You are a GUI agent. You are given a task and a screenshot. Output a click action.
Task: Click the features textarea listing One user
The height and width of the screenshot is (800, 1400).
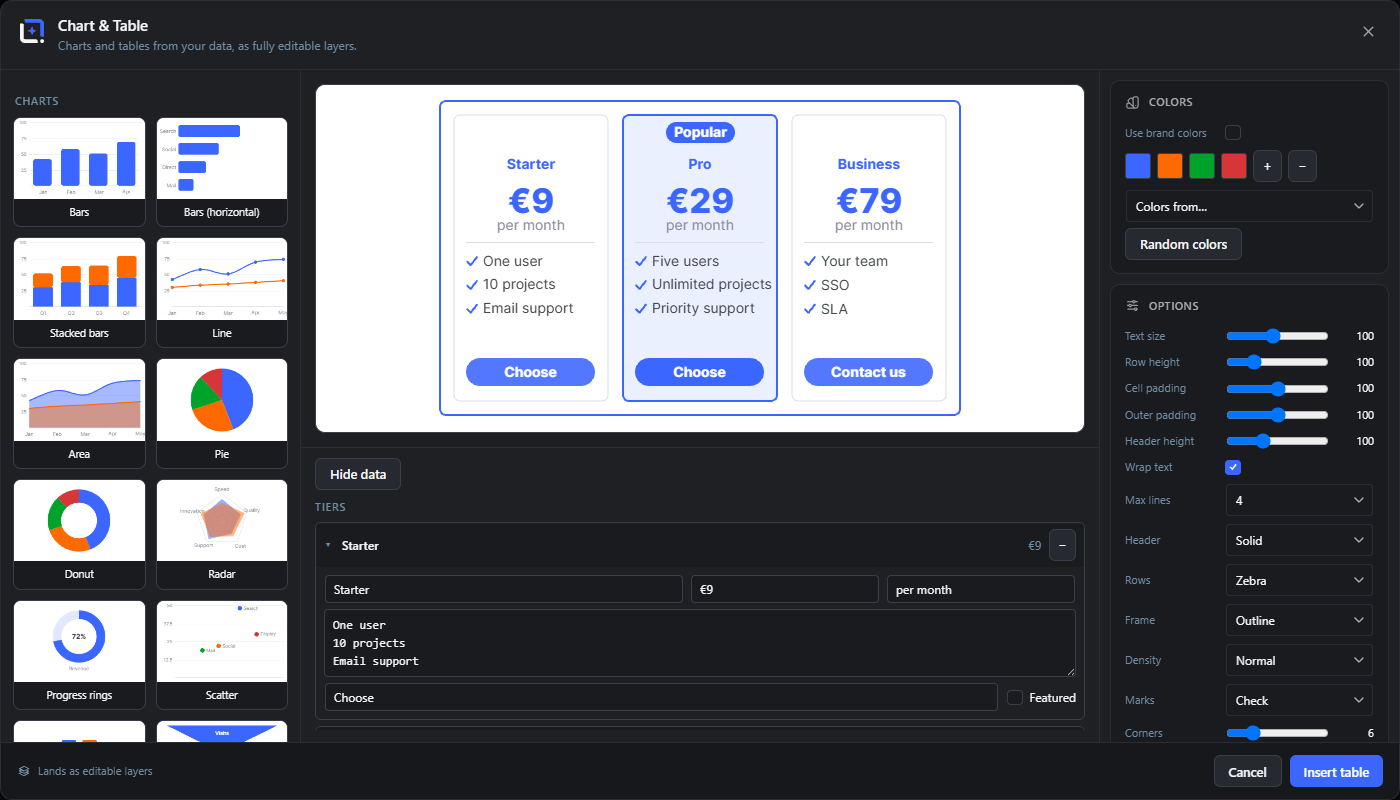[x=700, y=643]
